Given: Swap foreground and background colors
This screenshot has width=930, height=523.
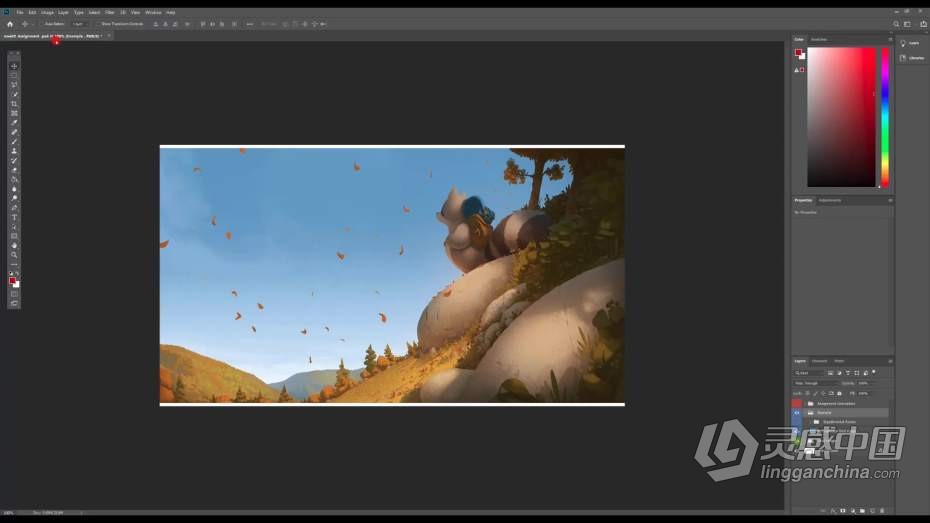Looking at the screenshot, I should click(x=17, y=274).
